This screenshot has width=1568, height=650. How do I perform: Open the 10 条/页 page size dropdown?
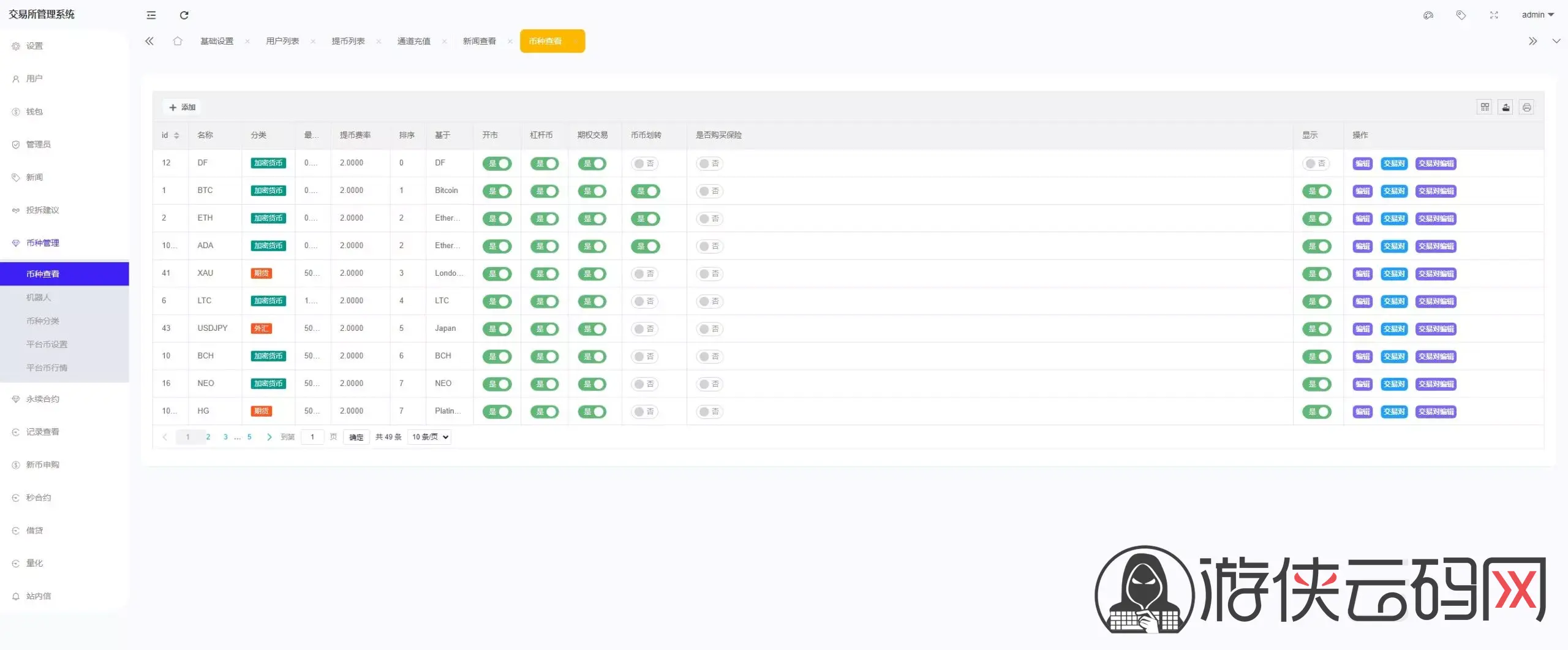coord(430,437)
